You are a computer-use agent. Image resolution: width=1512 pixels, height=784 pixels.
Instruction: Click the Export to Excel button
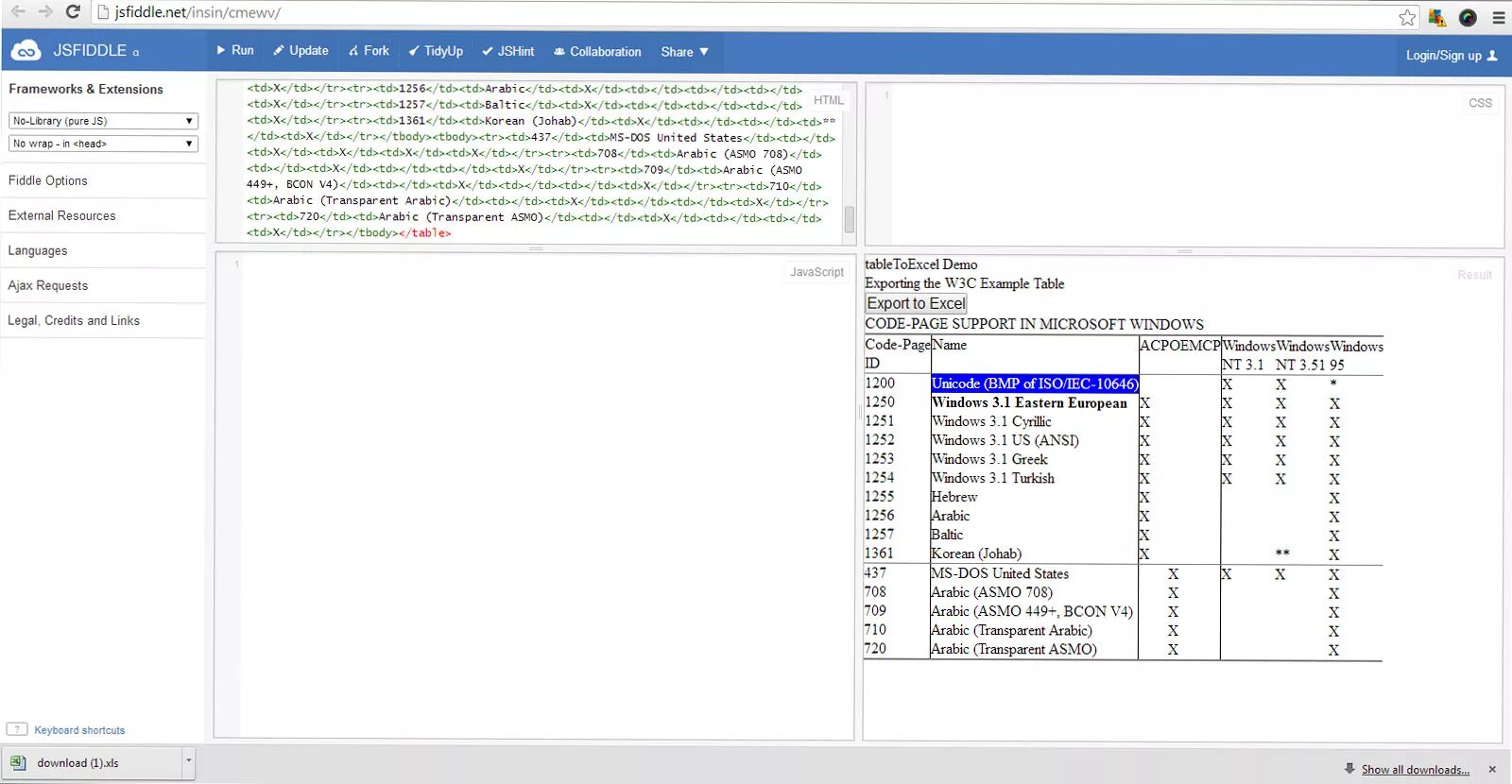coord(916,303)
